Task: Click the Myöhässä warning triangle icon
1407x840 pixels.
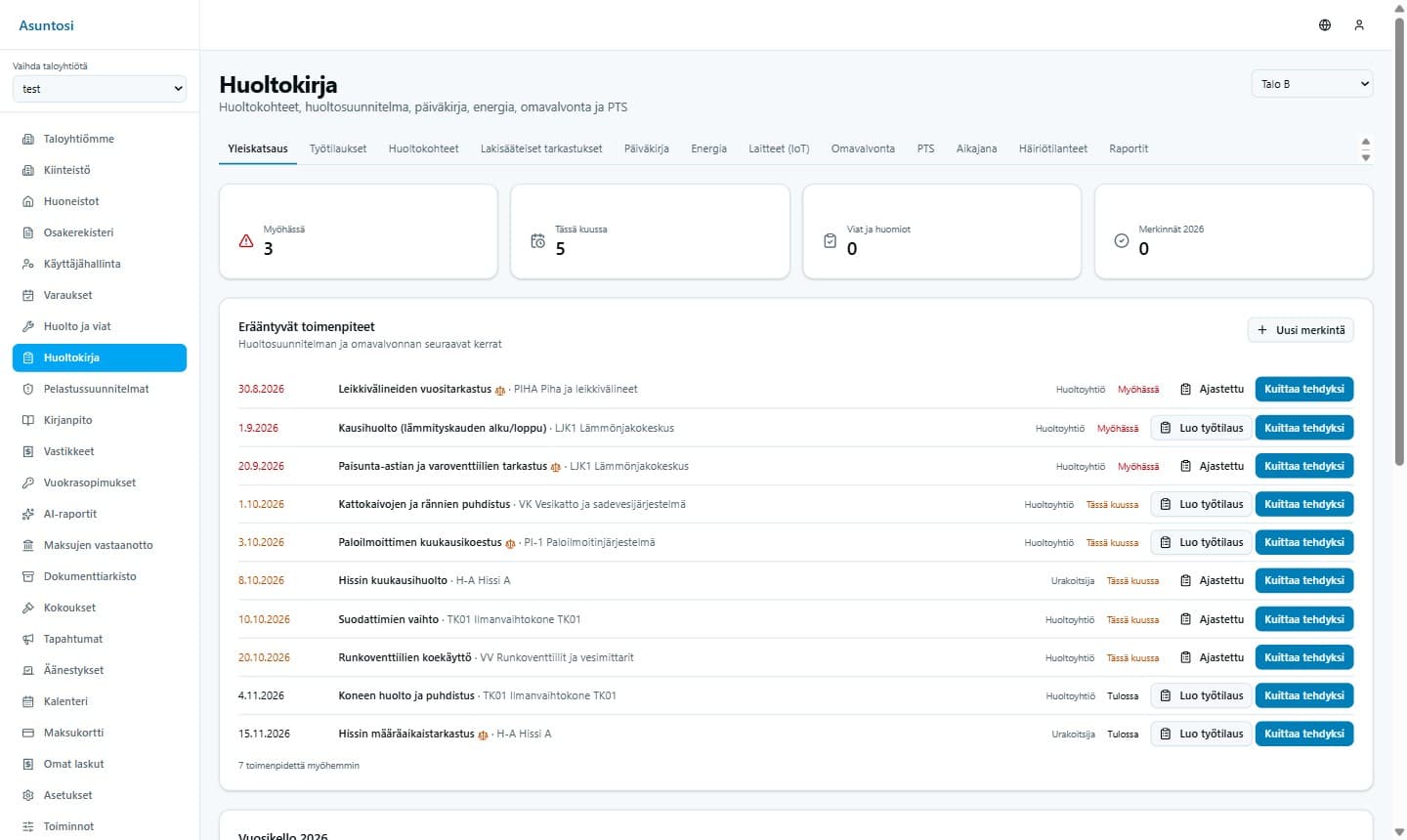Action: coord(246,240)
